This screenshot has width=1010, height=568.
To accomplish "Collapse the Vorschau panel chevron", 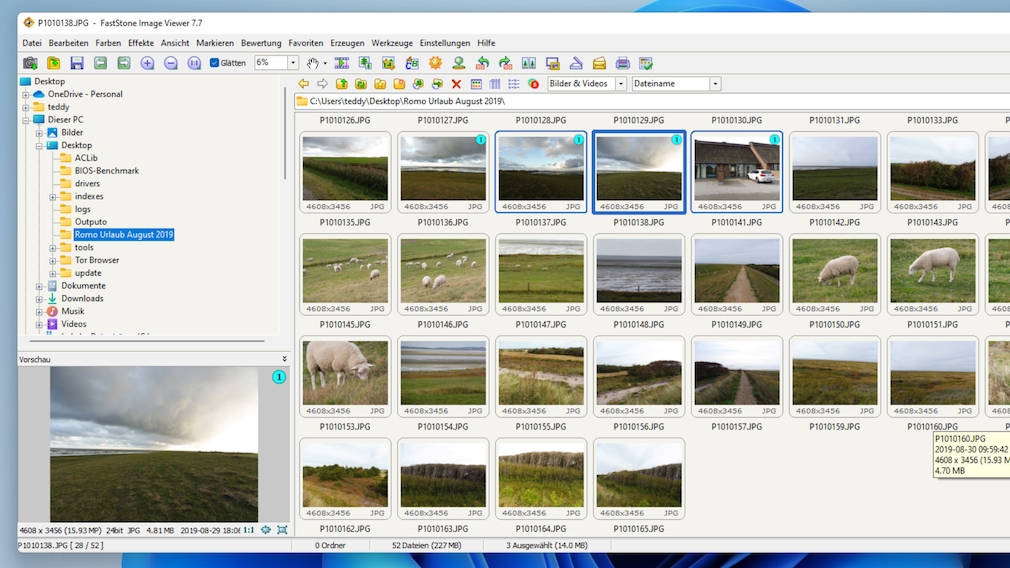I will (x=284, y=359).
